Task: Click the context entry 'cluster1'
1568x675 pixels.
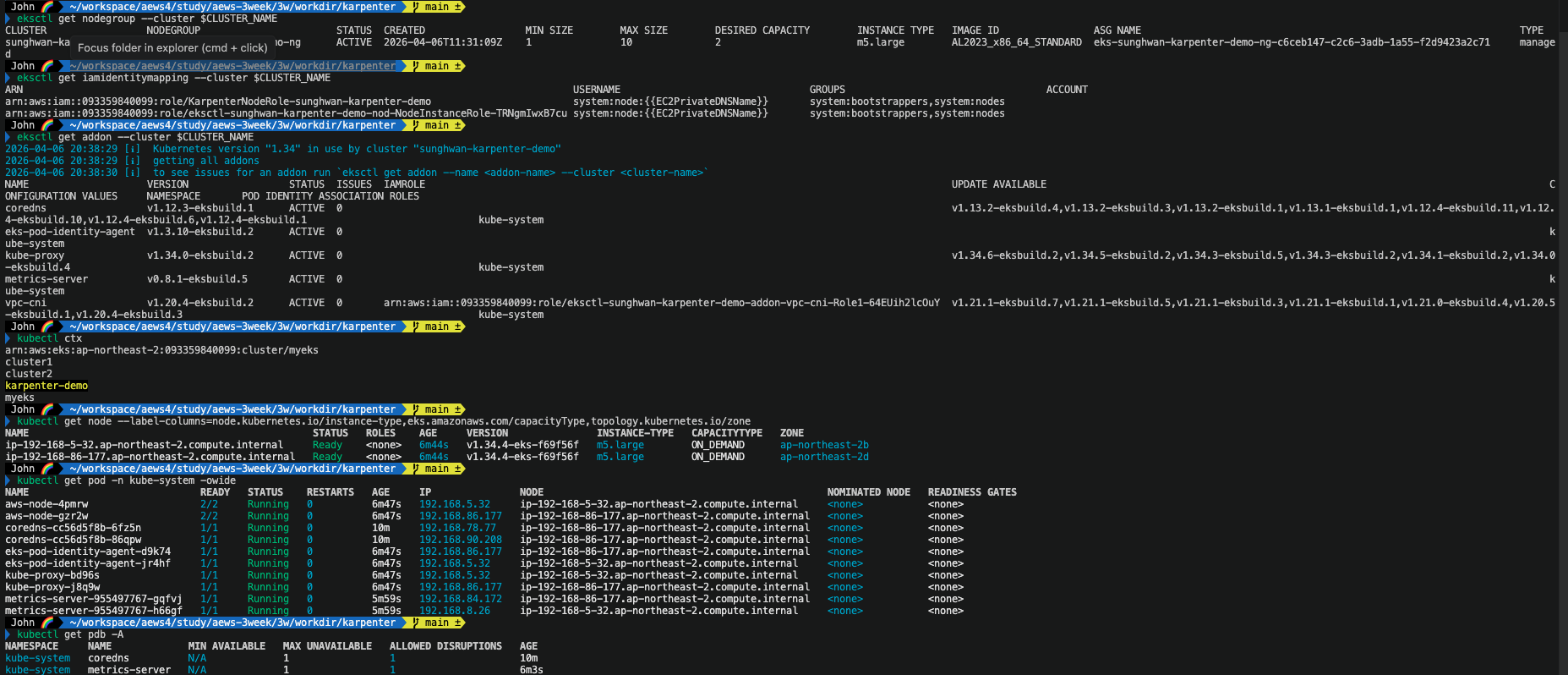Action: (29, 362)
